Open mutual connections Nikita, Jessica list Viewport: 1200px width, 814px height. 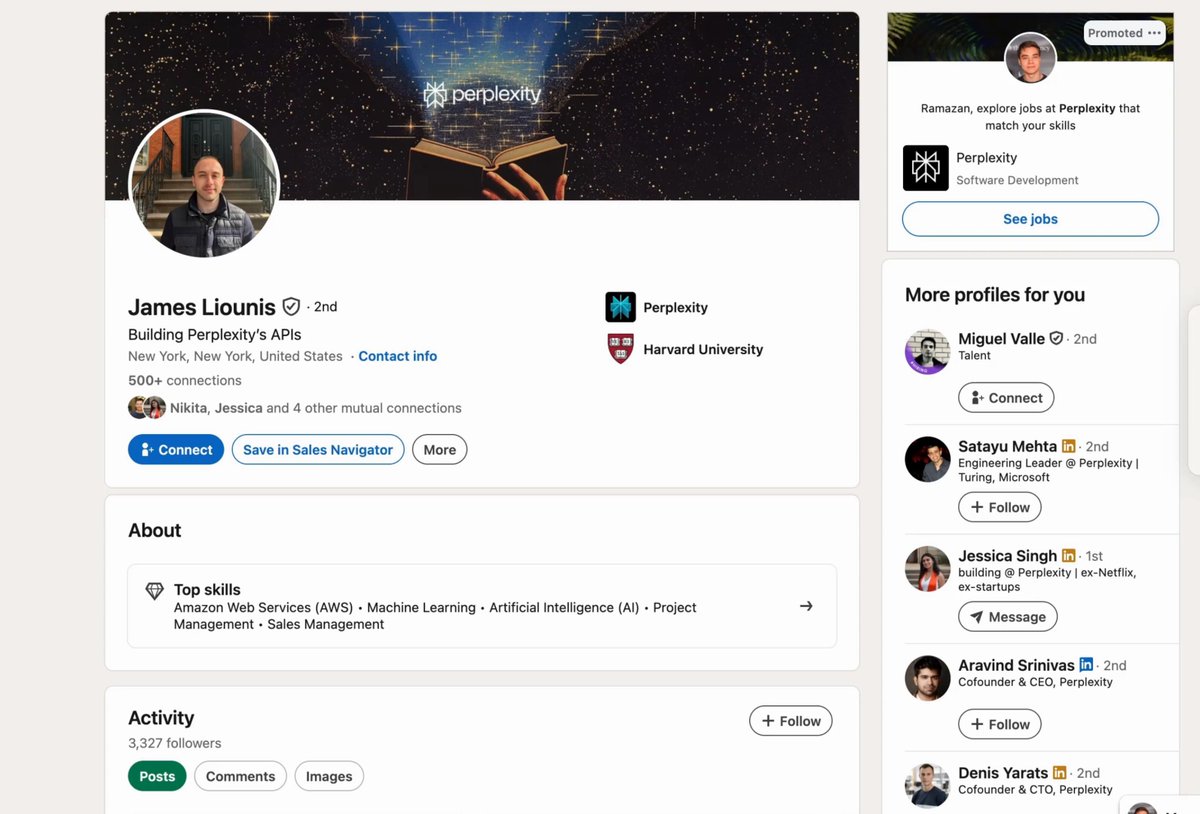[316, 408]
